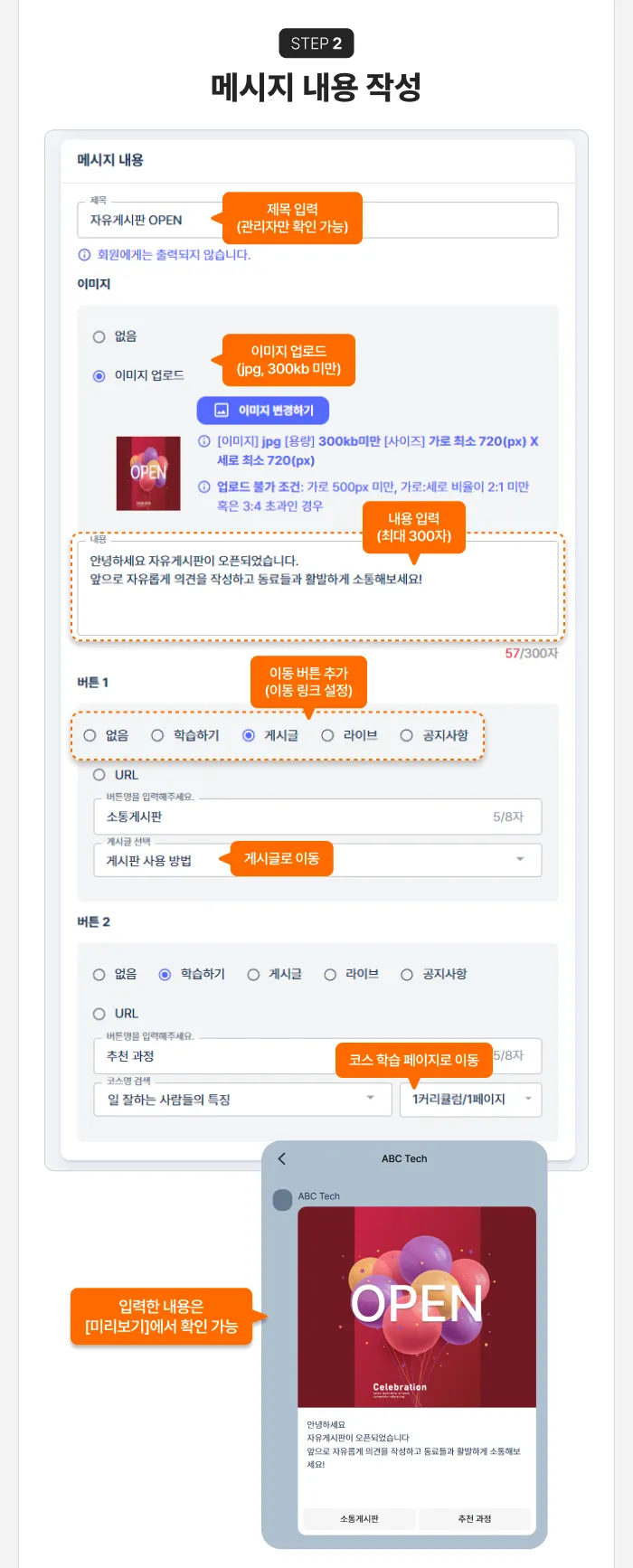Choose 라이브 radio in 버튼 1 section
633x1568 pixels.
[327, 735]
